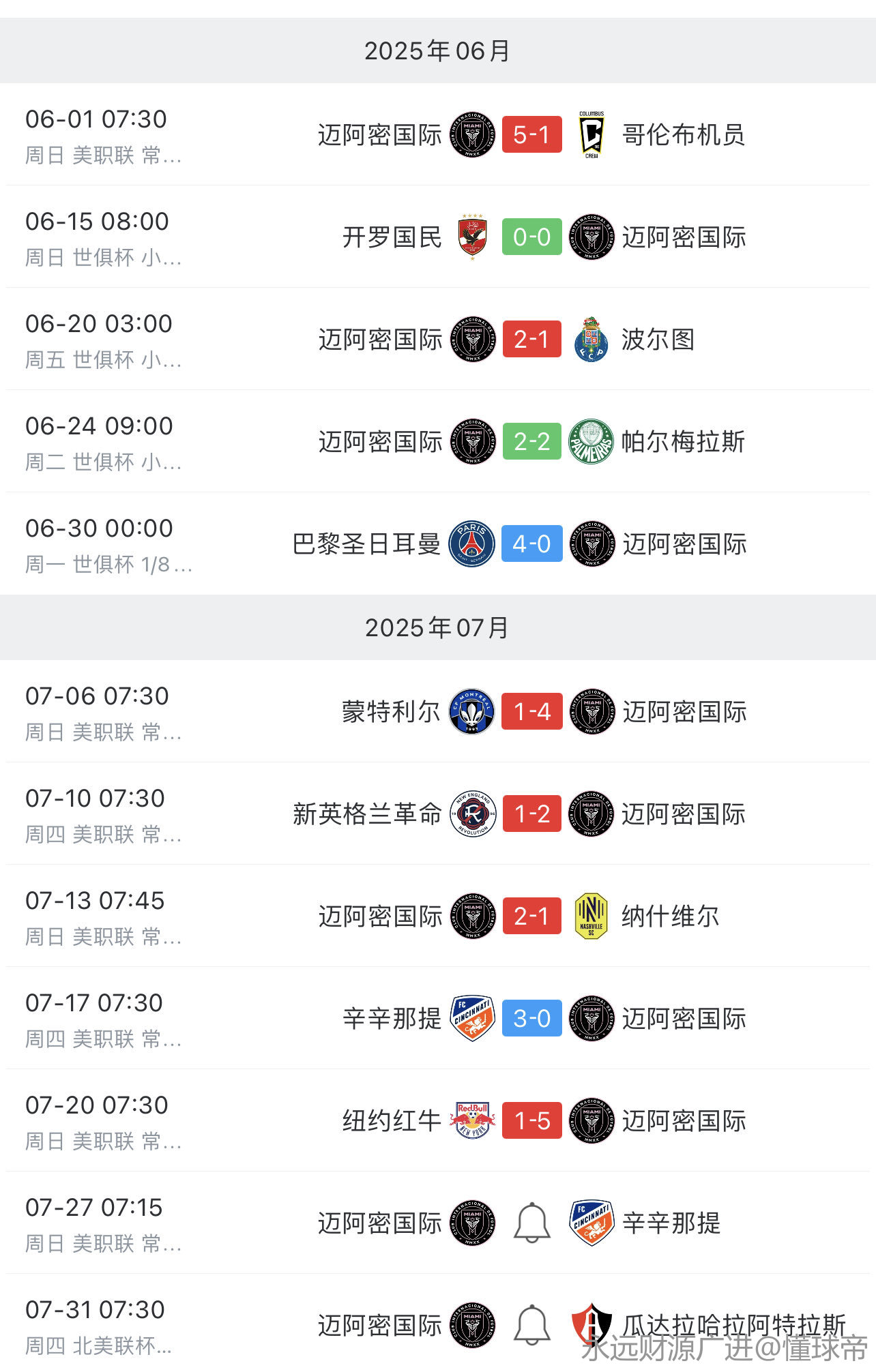The image size is (876, 1372).
Task: Tap the Columbus Crew team logo
Action: (x=592, y=135)
